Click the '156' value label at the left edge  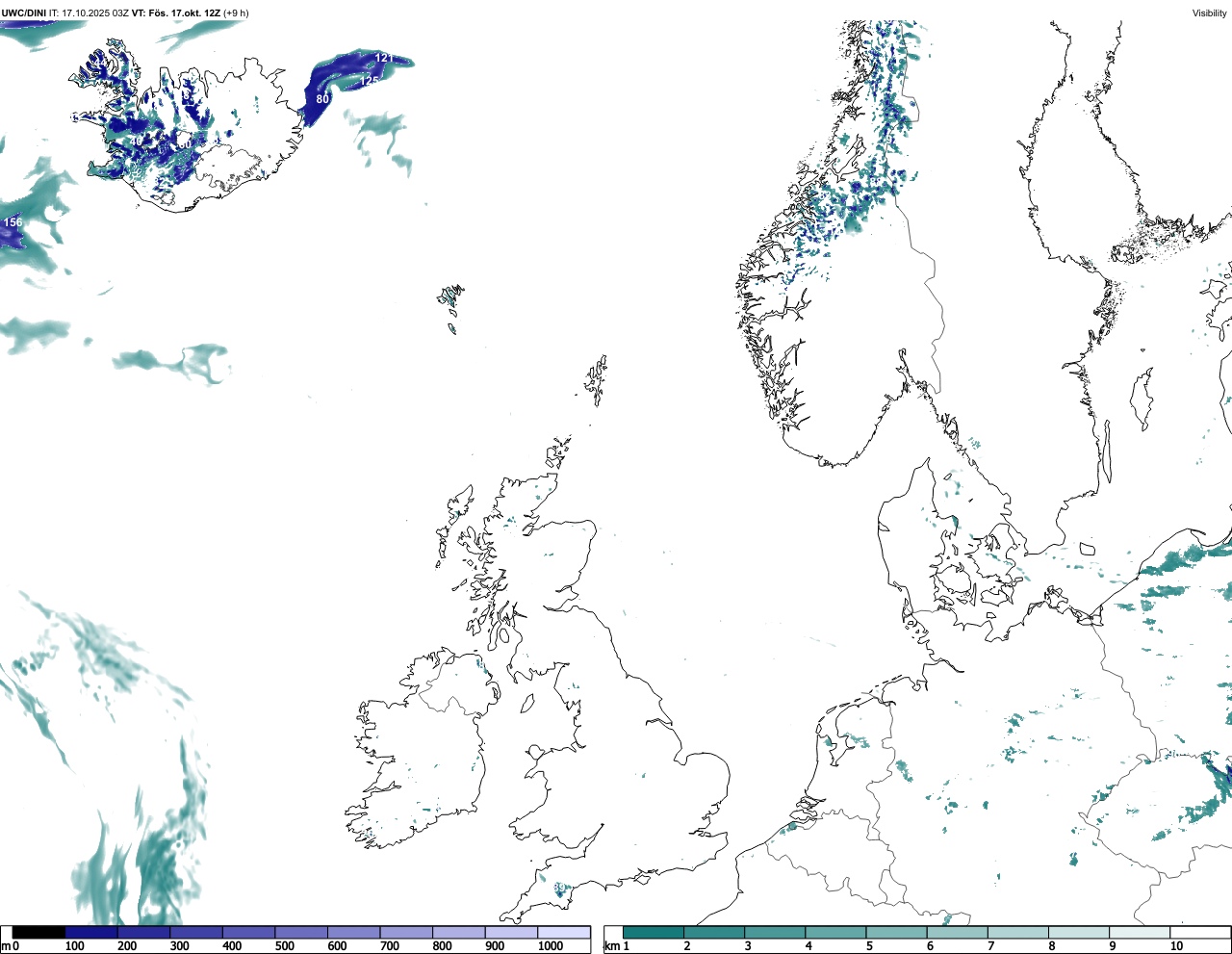pyautogui.click(x=13, y=222)
